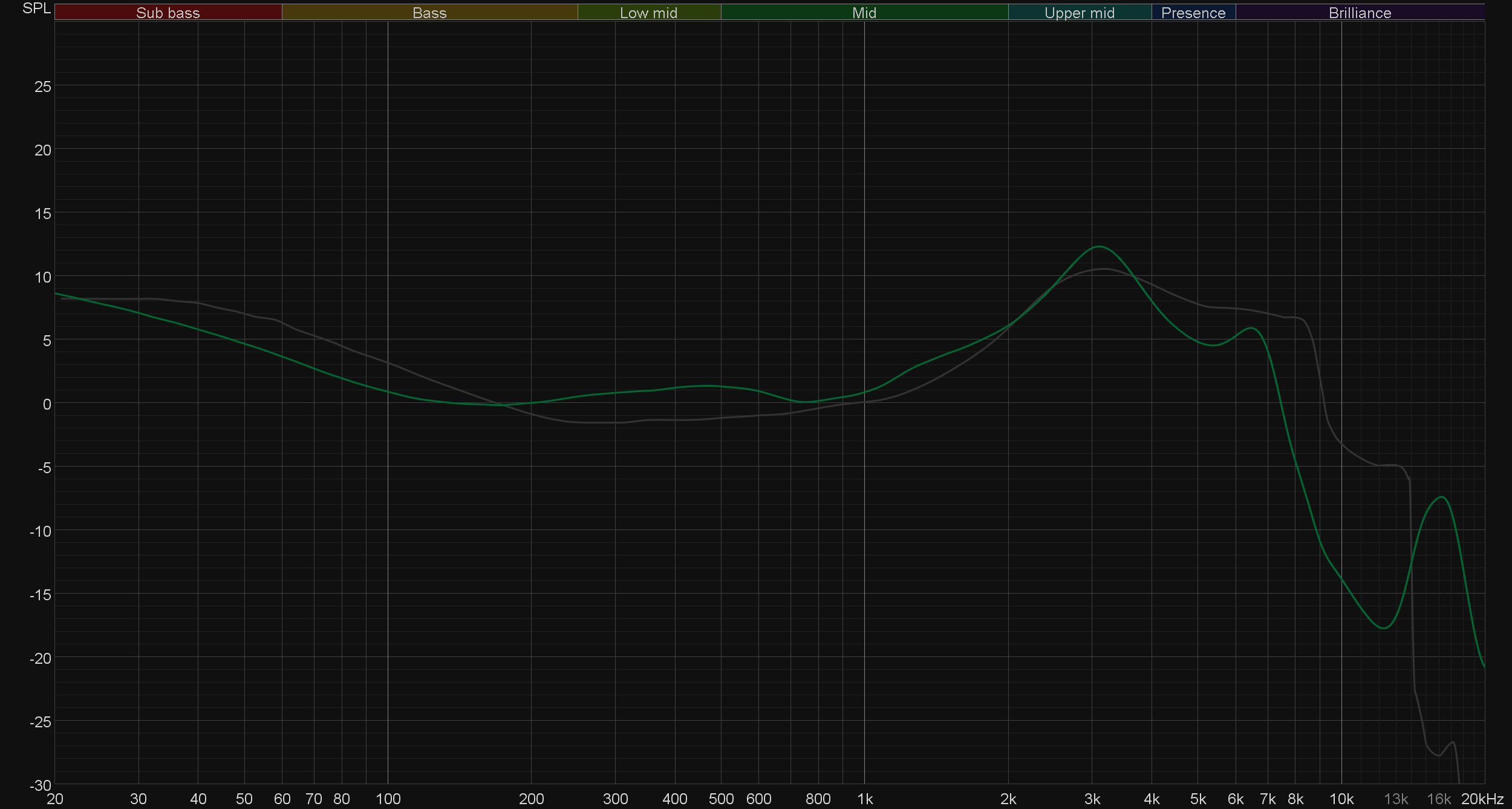This screenshot has width=1512, height=809.
Task: Click the green curve's 3k peak
Action: [x=1098, y=246]
